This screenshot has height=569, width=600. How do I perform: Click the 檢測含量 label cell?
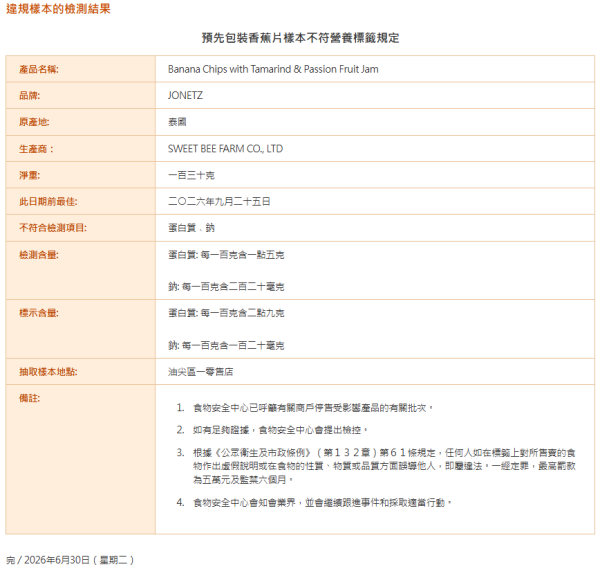click(x=81, y=271)
